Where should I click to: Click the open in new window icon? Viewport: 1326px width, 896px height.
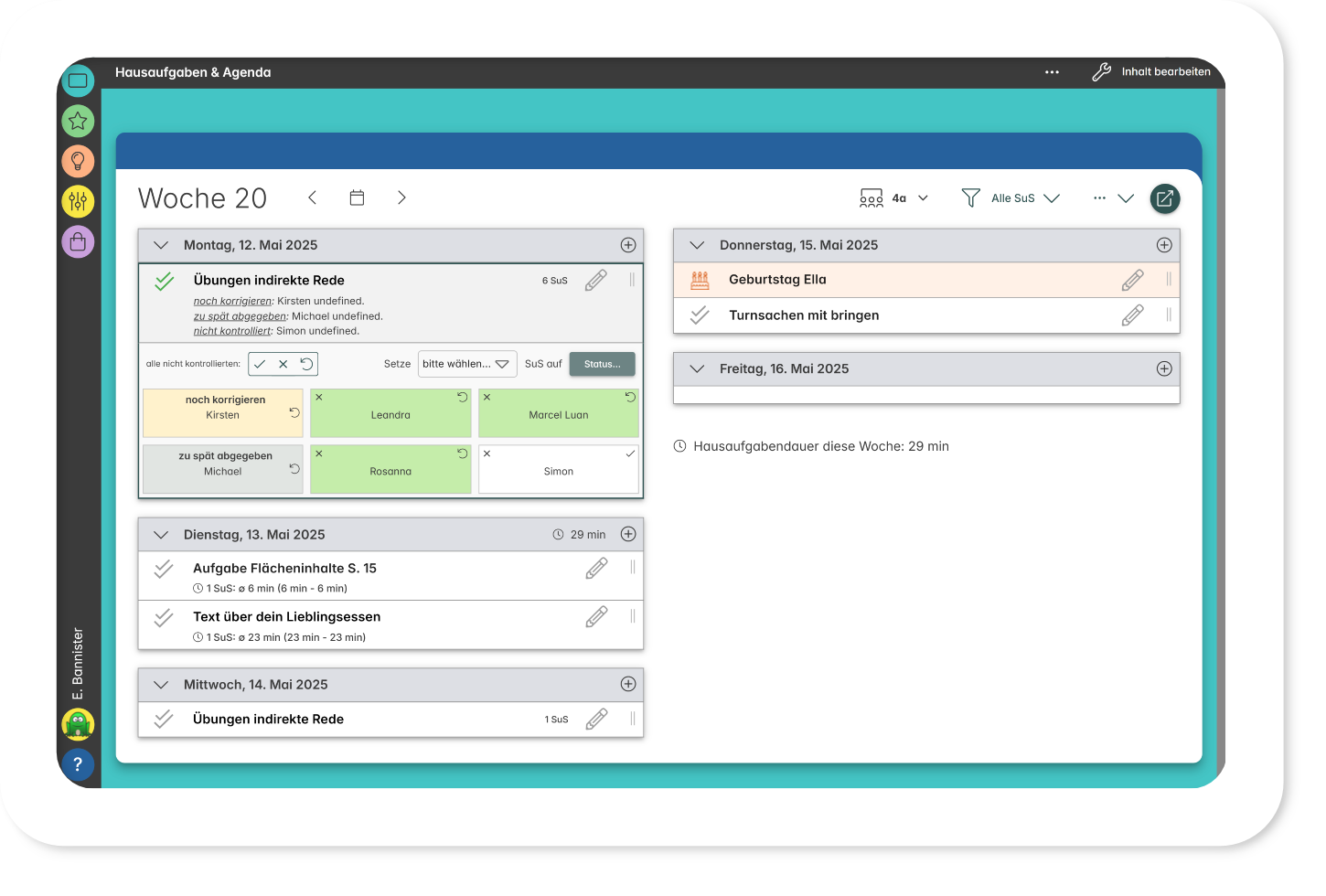(1164, 198)
